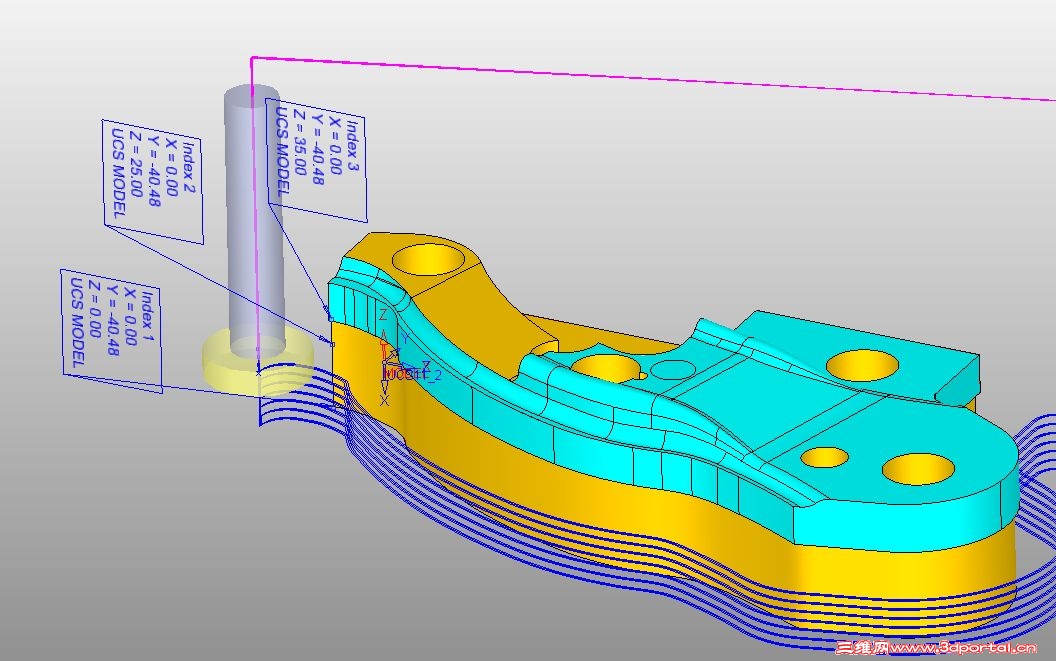
Task: Click the Z = 35.00 value in Index 3
Action: coord(299,144)
